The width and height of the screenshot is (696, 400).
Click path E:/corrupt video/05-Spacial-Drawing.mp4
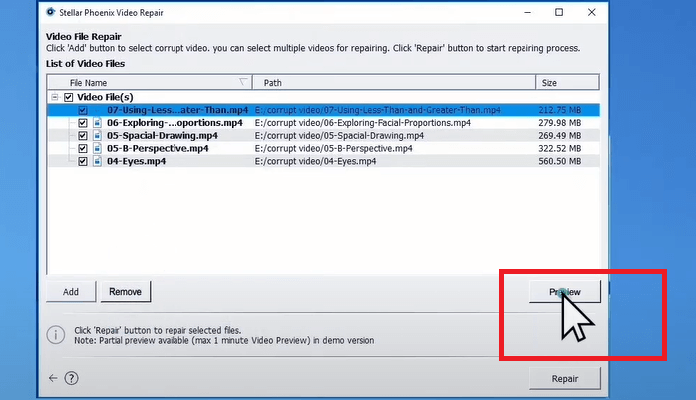pyautogui.click(x=339, y=135)
